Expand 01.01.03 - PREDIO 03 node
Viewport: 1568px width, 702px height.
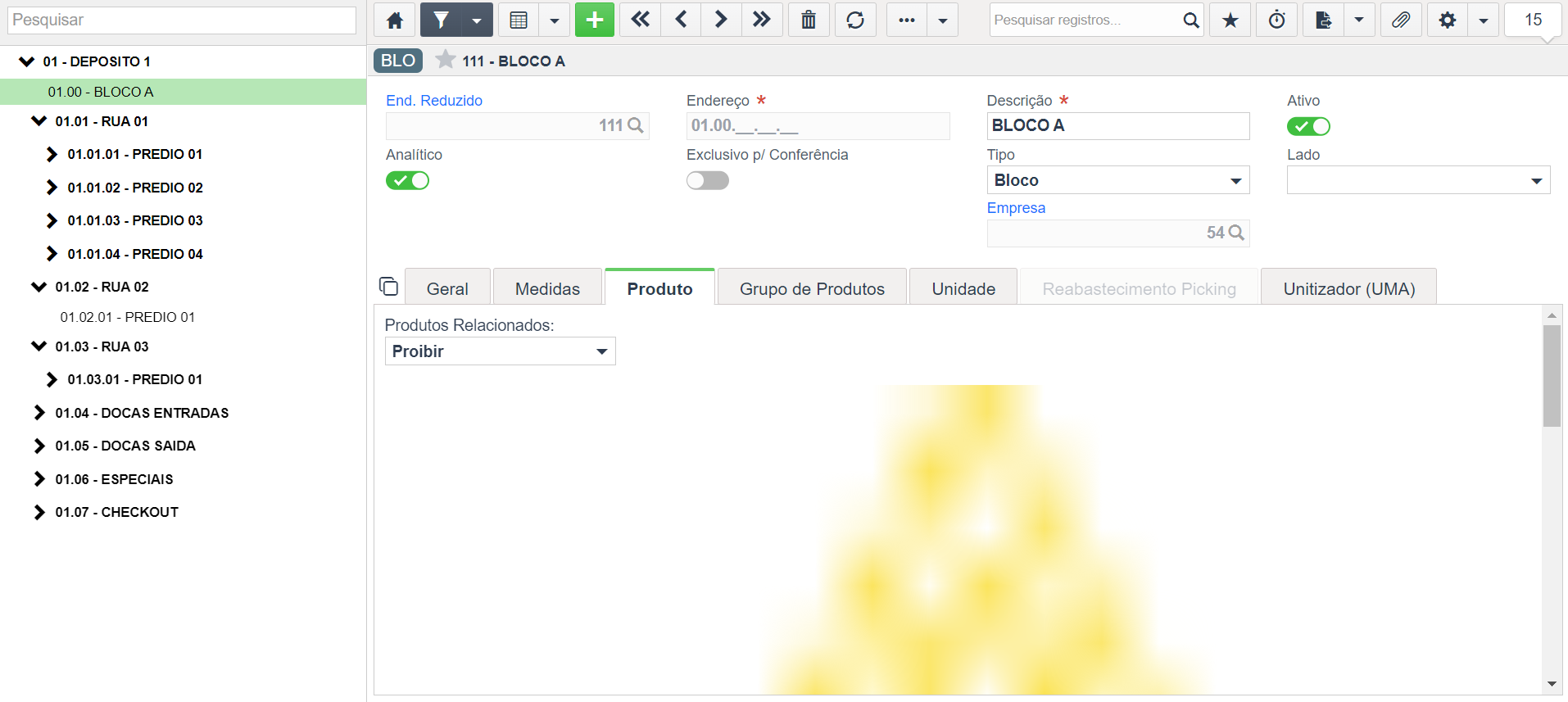pyautogui.click(x=52, y=220)
